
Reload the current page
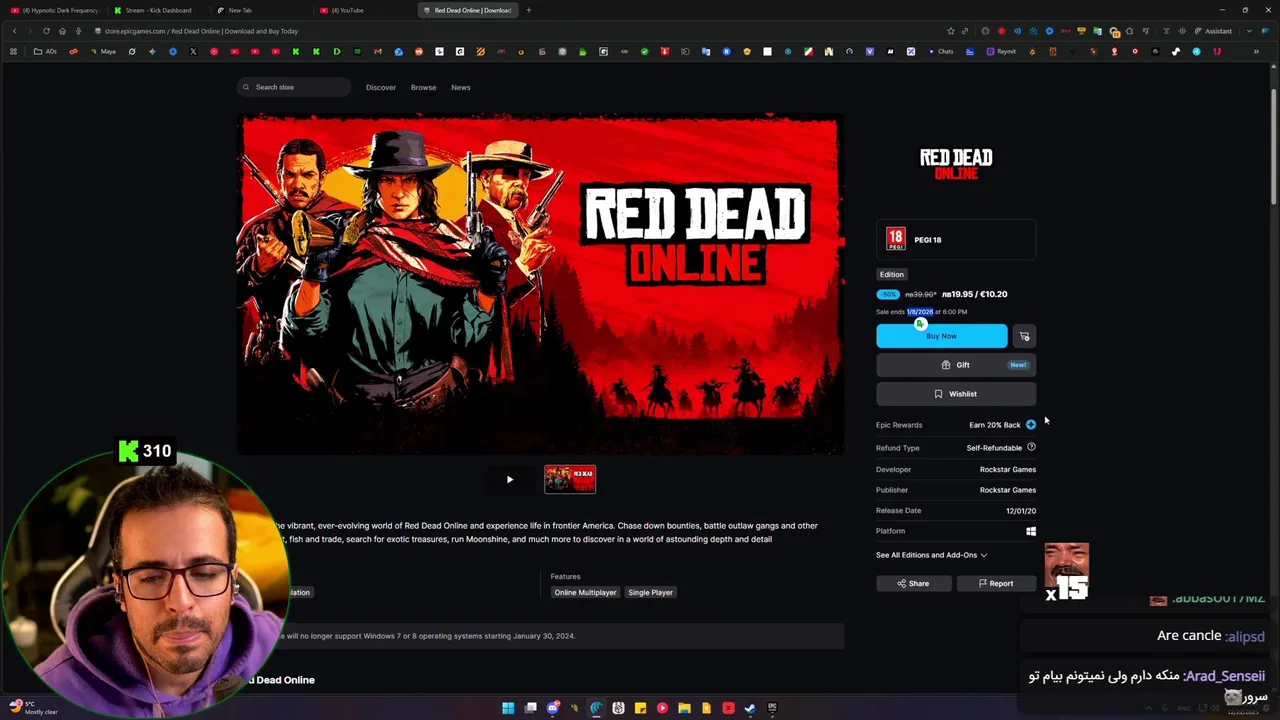click(46, 31)
